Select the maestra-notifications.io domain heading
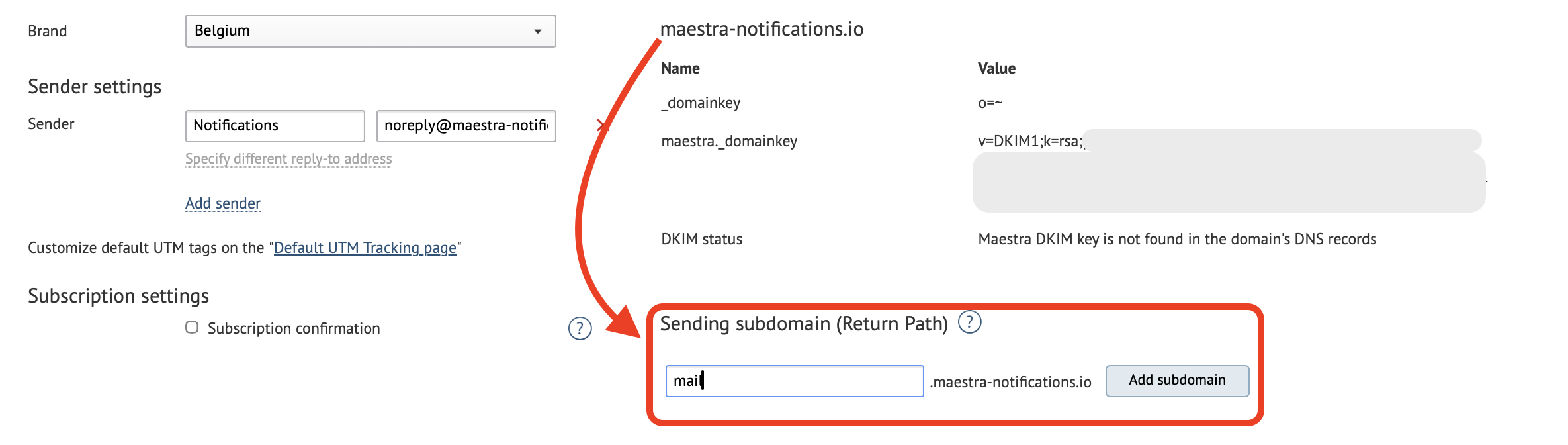The width and height of the screenshot is (1568, 445). click(762, 29)
